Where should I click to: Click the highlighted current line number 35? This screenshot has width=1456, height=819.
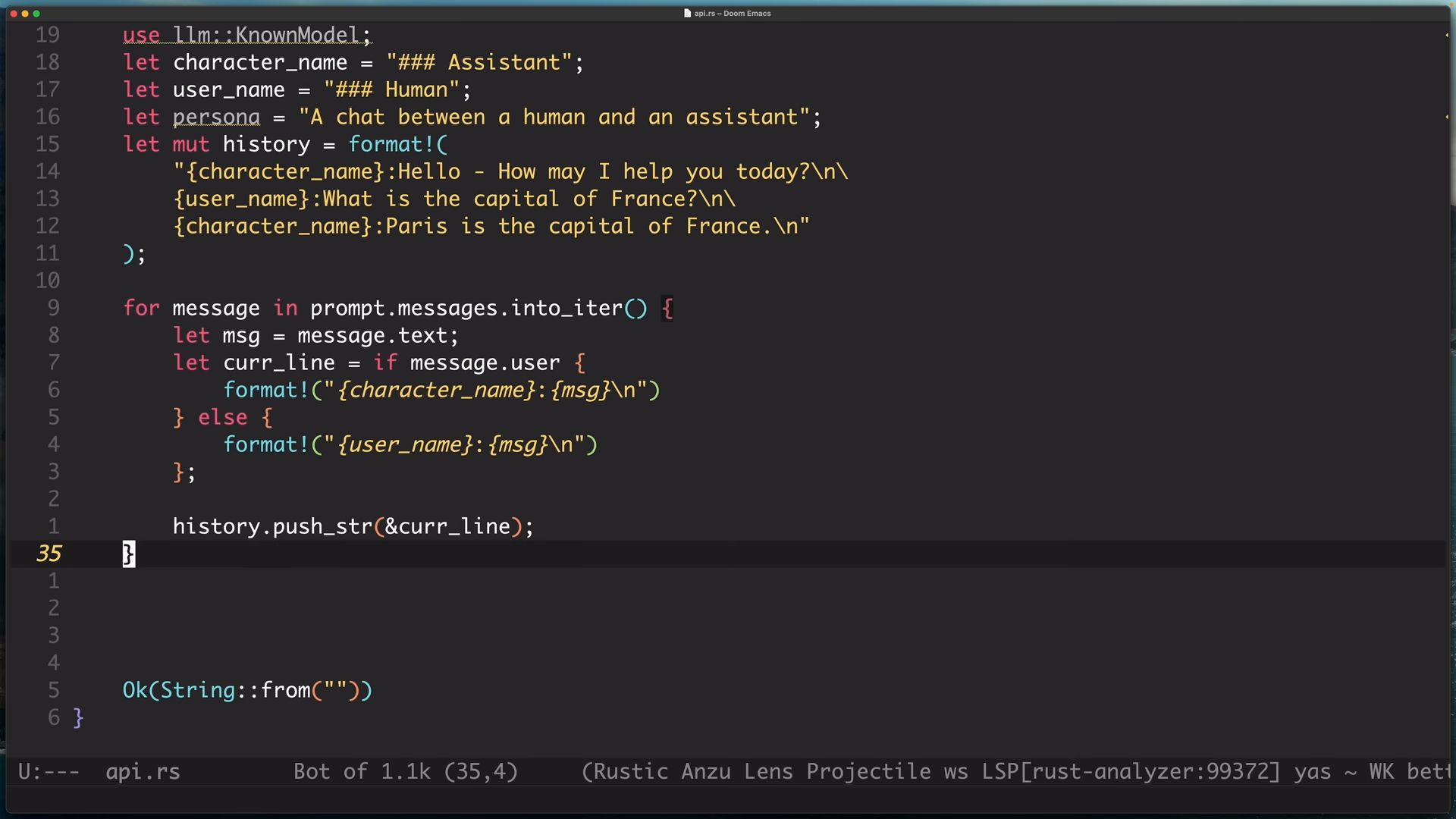click(x=49, y=554)
